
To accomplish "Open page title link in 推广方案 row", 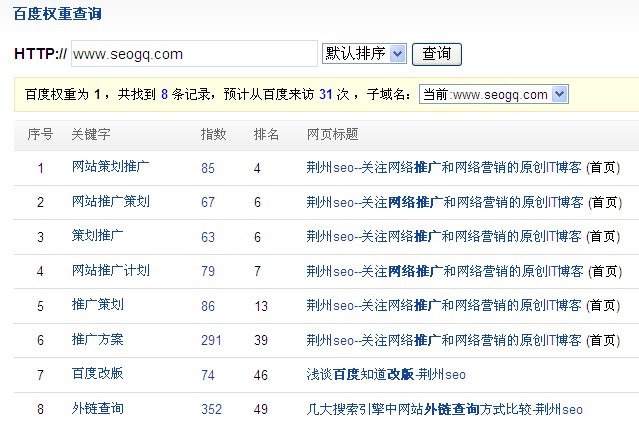I will point(444,340).
